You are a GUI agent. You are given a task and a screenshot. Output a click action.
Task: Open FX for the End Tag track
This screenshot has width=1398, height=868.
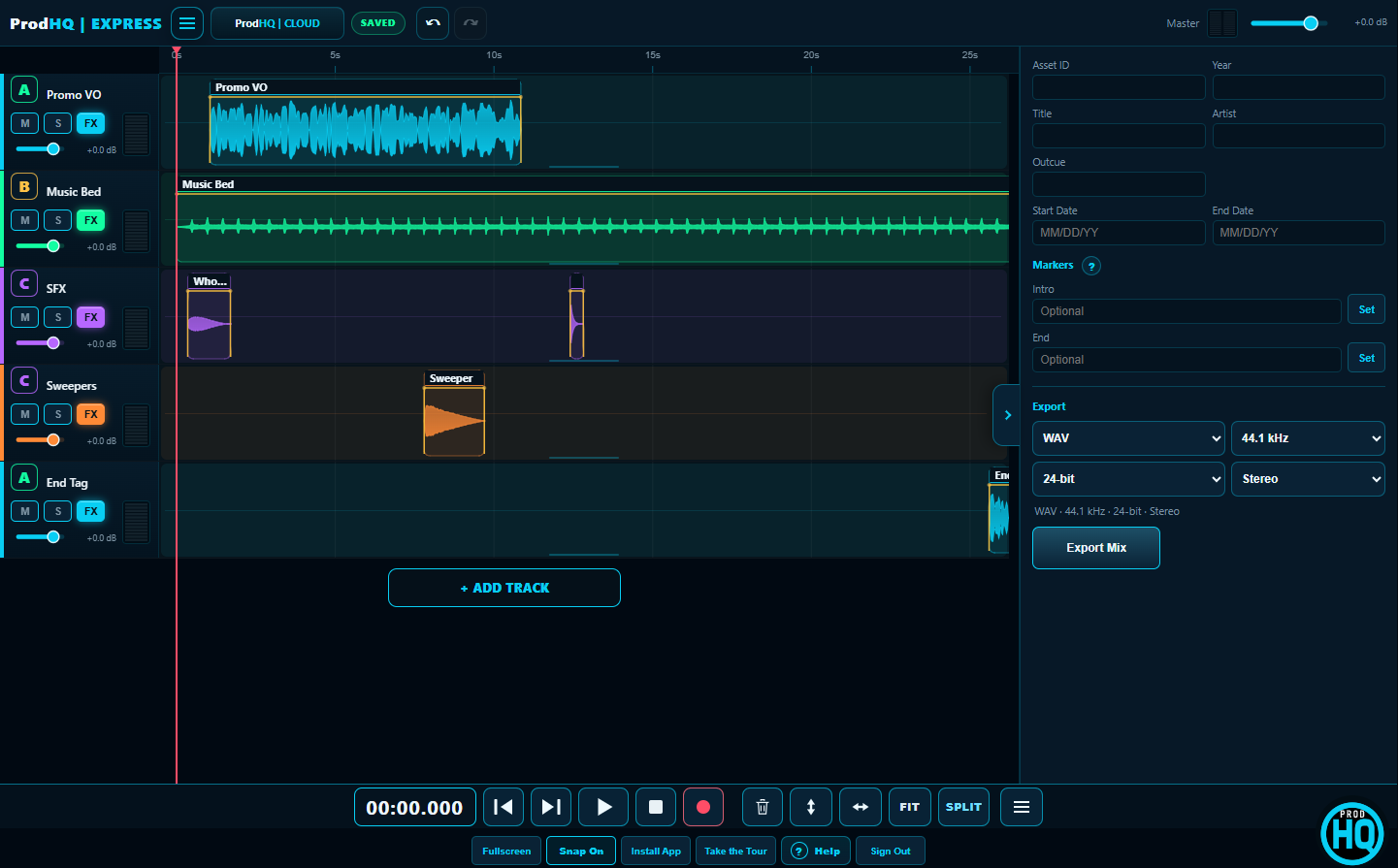coord(91,511)
